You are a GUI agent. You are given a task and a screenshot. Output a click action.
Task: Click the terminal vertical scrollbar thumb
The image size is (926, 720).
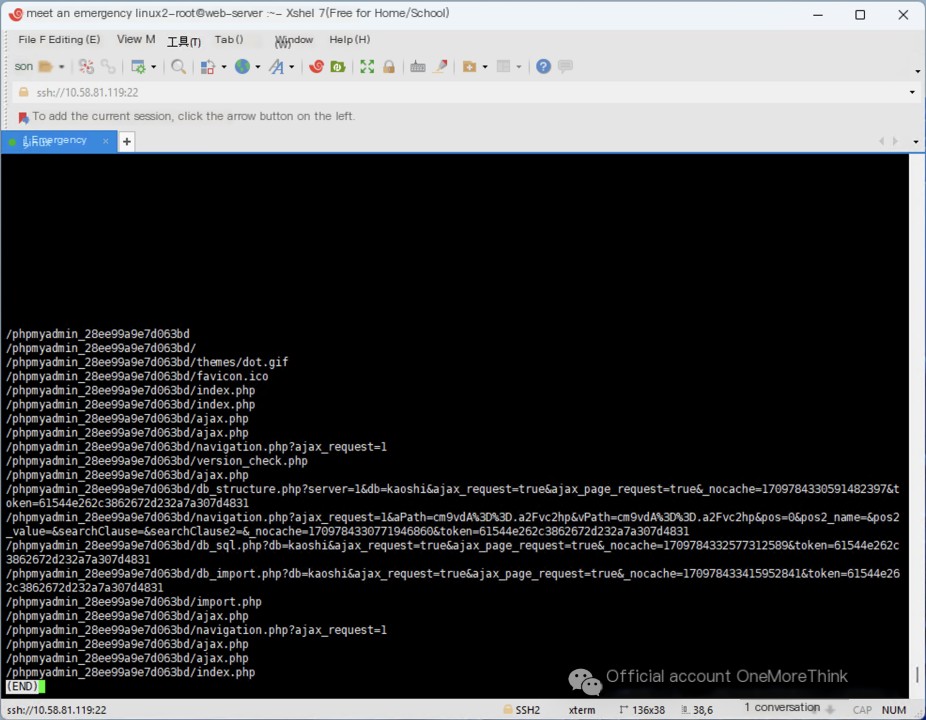tap(917, 675)
